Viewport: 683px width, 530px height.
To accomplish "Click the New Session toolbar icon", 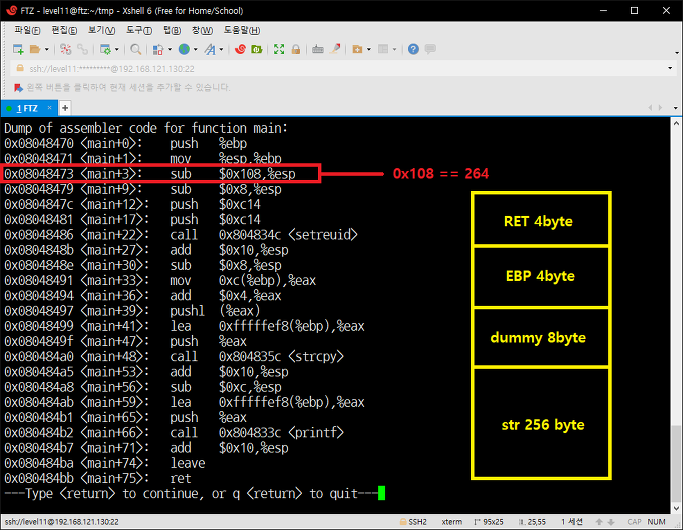I will click(18, 49).
